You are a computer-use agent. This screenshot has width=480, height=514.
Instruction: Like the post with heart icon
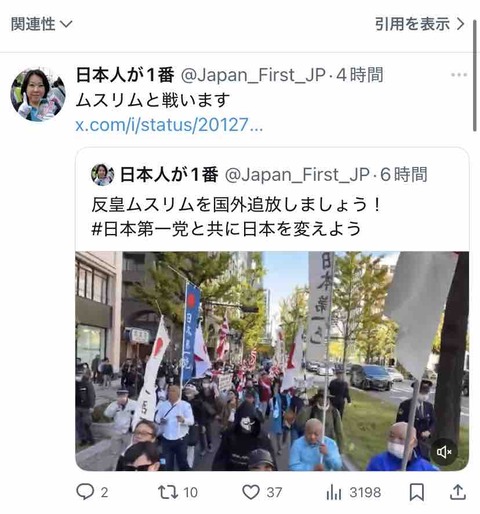pos(251,492)
